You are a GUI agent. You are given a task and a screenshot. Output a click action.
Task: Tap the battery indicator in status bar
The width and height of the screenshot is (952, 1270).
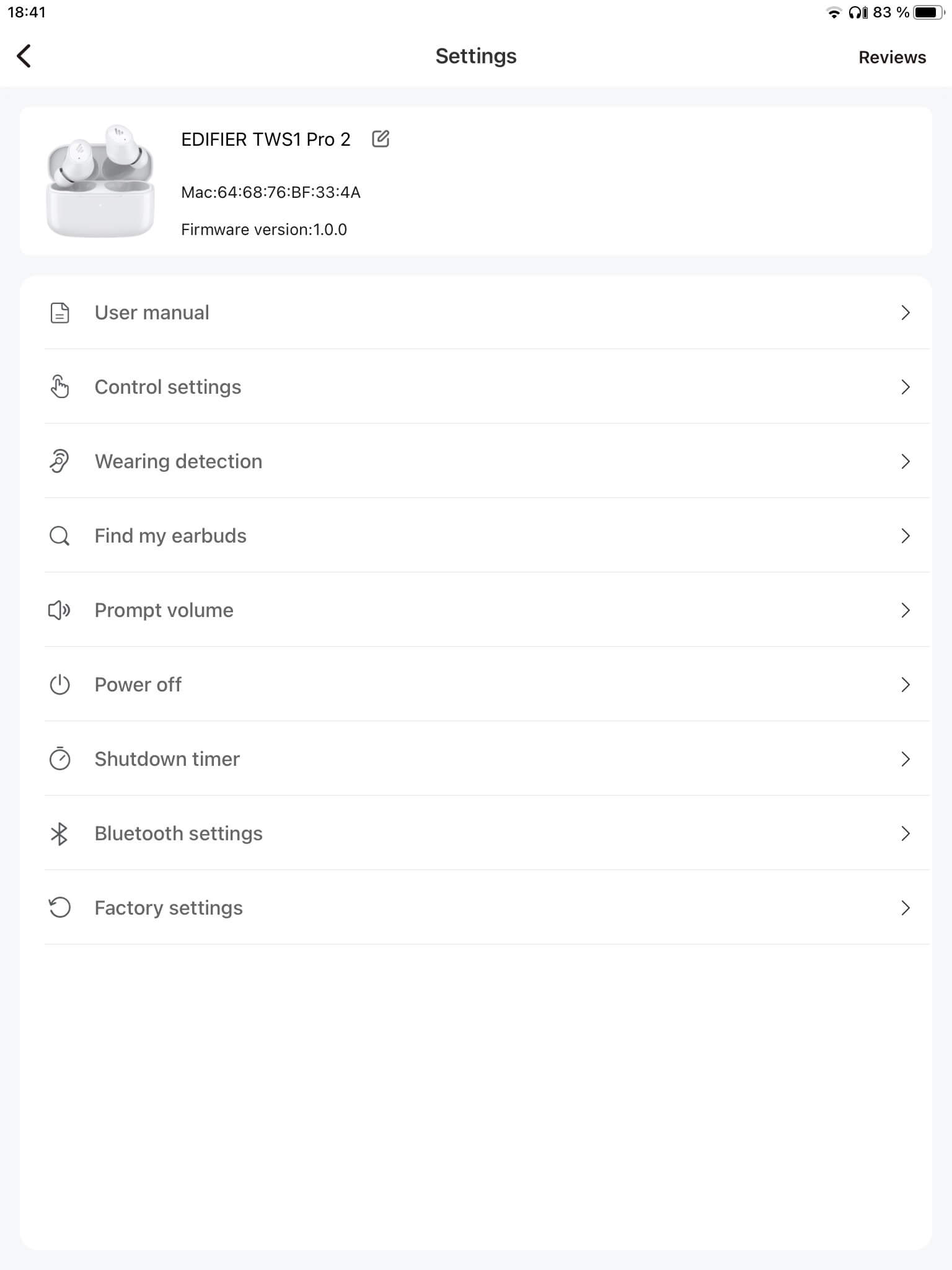[x=928, y=12]
